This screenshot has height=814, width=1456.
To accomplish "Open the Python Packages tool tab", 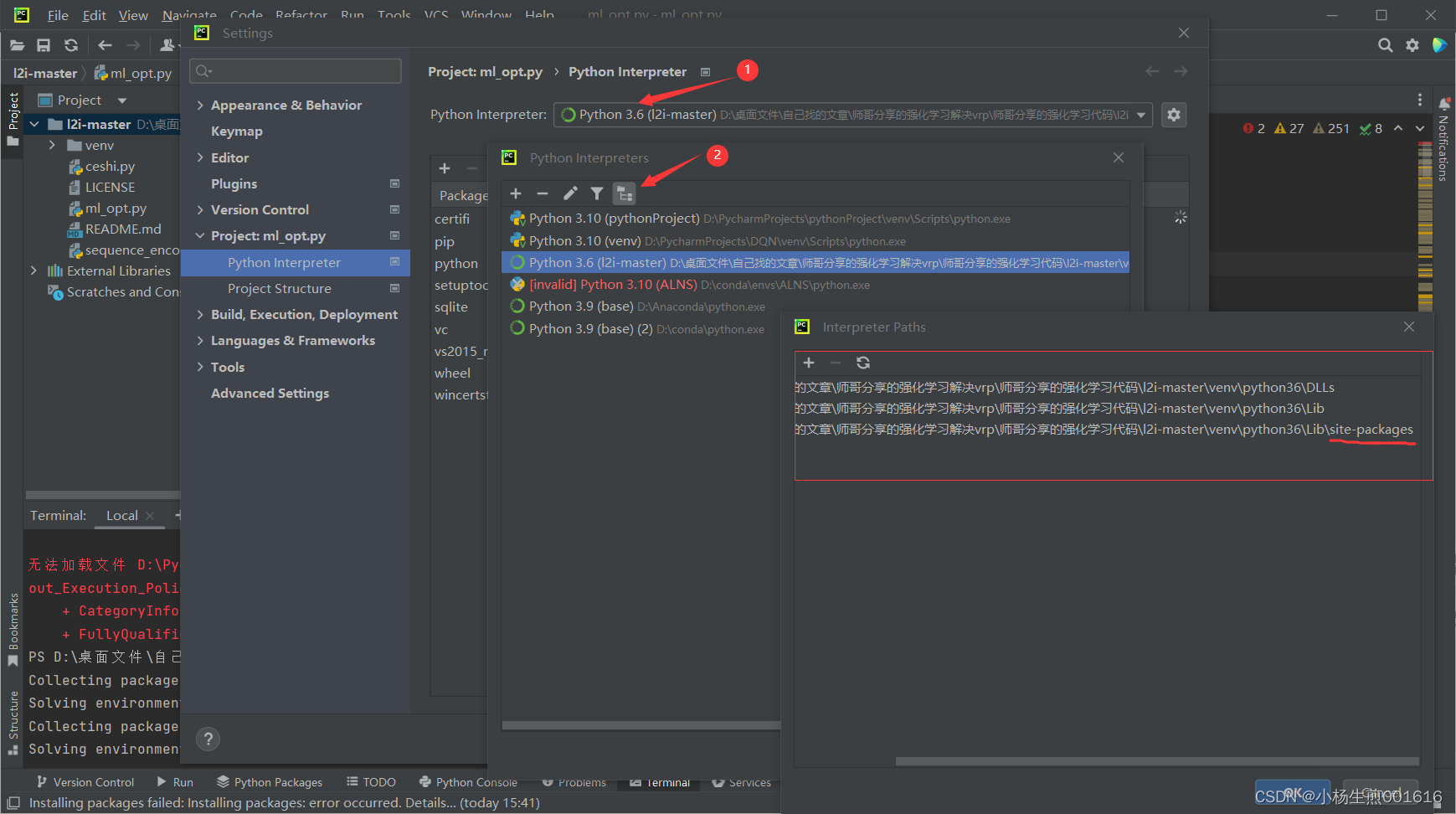I will (269, 782).
